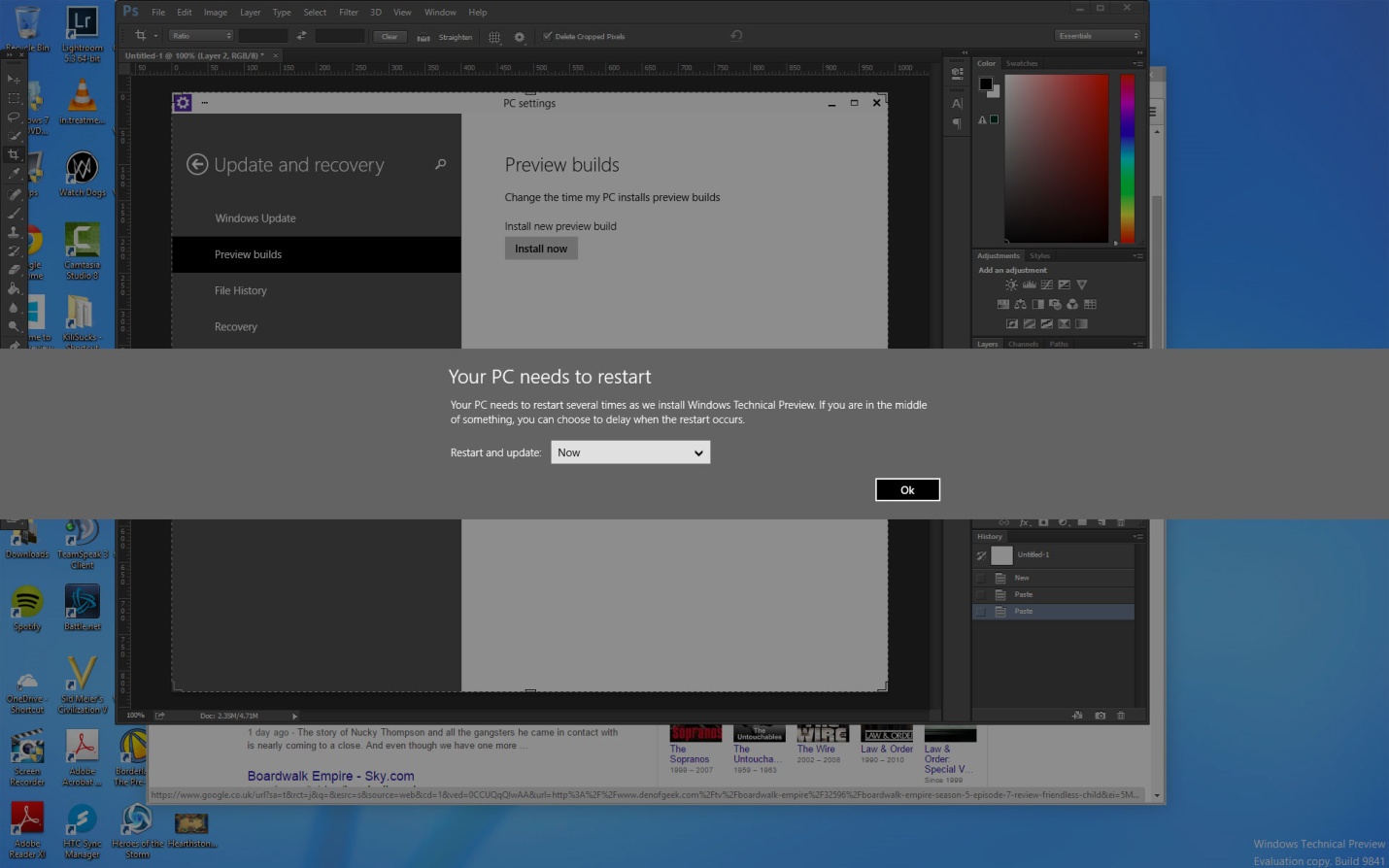Screen dimensions: 1389x868
Task: Create new snapshot in History panel
Action: [x=1100, y=716]
